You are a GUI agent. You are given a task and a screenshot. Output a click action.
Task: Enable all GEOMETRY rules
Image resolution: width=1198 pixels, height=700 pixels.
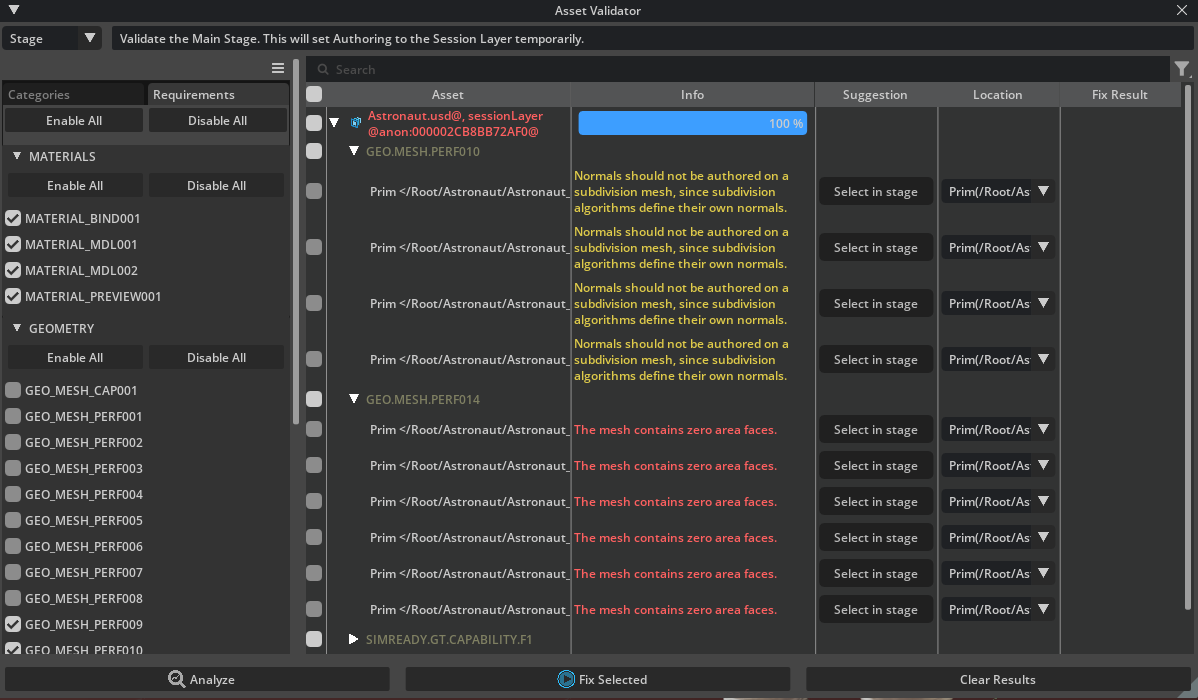75,358
